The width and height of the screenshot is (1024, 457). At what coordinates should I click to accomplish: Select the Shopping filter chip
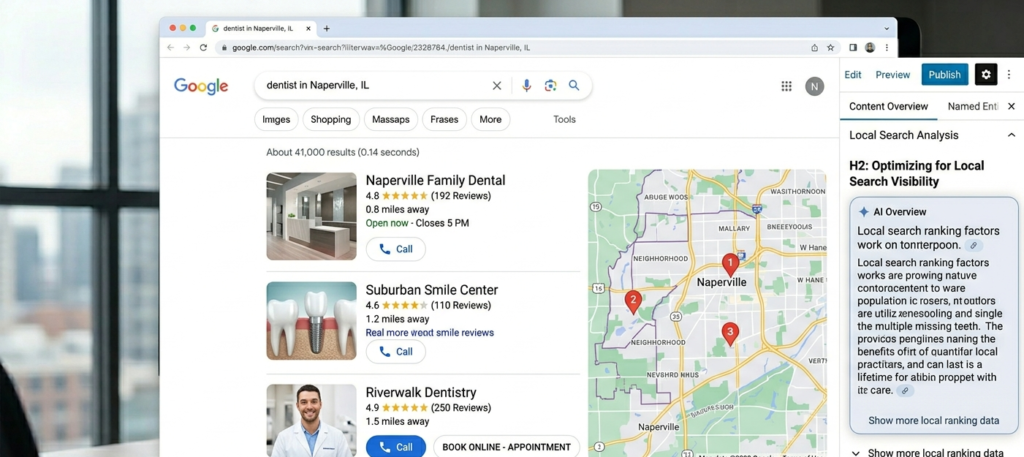331,119
